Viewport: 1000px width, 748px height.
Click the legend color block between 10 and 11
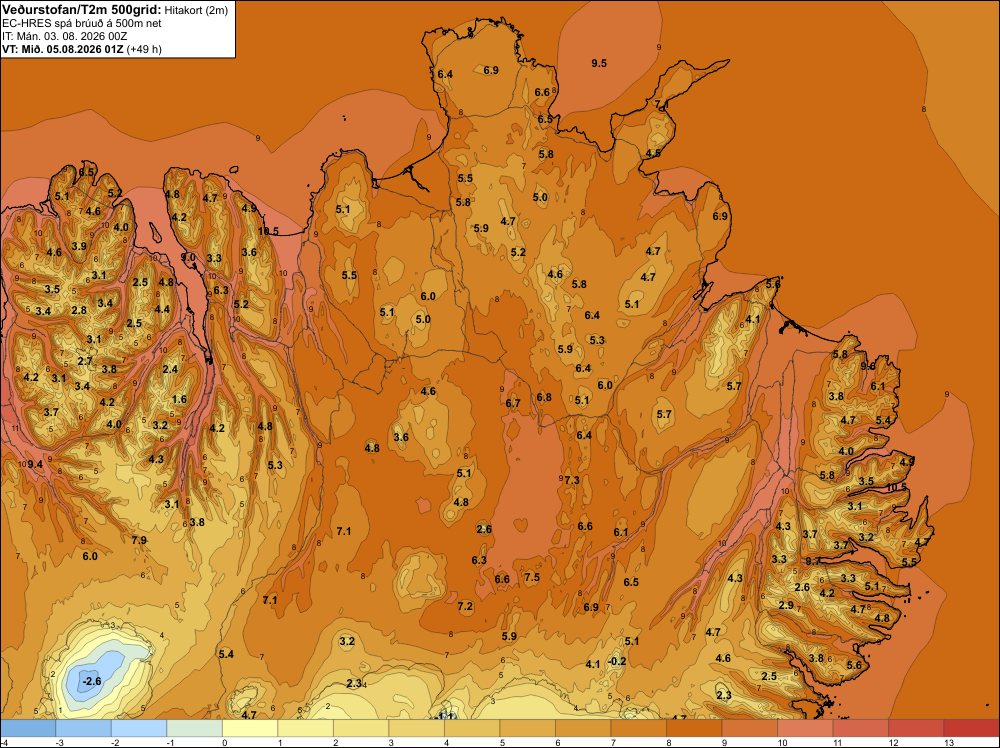click(x=805, y=728)
